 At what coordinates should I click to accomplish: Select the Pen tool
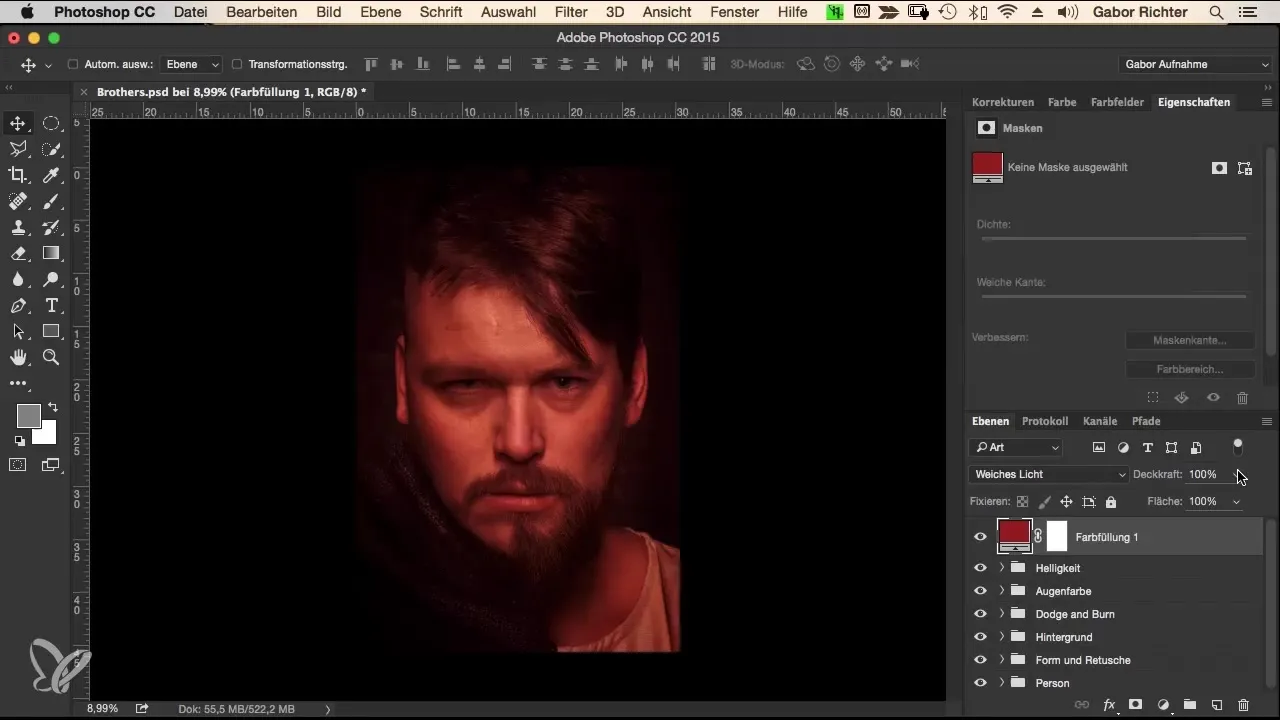(x=18, y=306)
